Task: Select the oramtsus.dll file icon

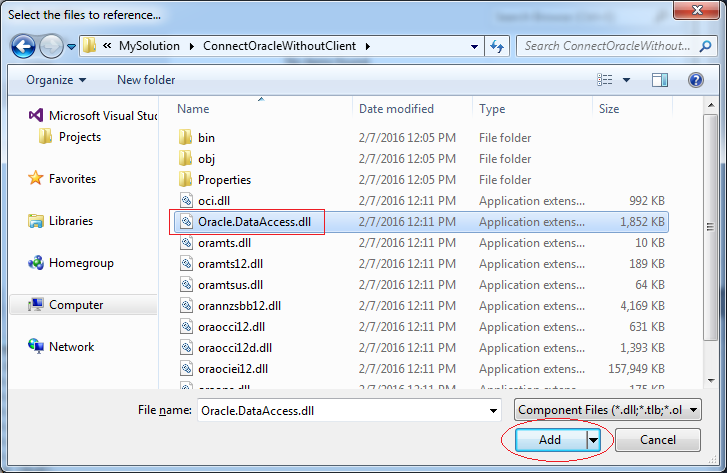Action: [186, 285]
